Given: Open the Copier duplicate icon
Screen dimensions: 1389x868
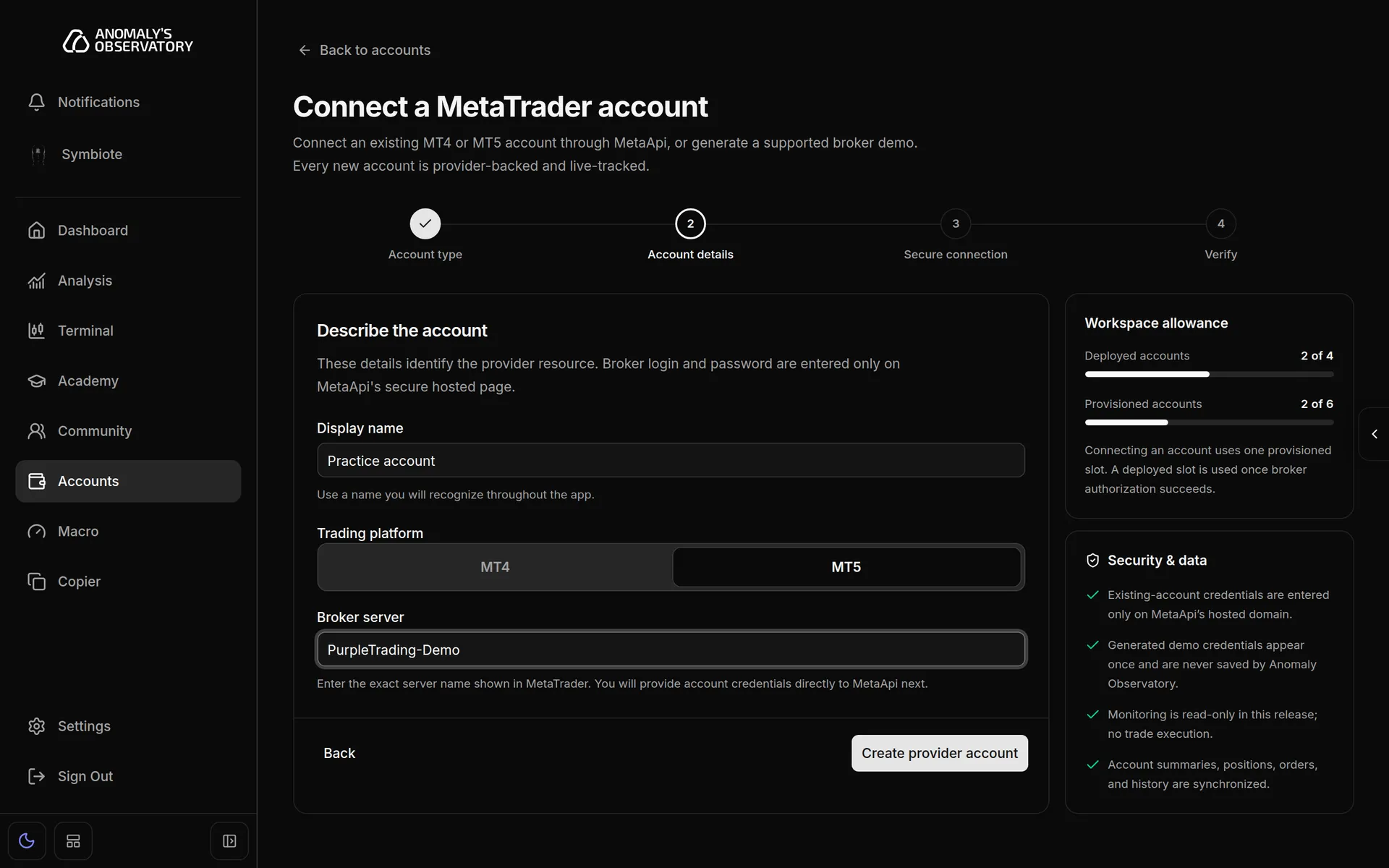Looking at the screenshot, I should click(37, 582).
